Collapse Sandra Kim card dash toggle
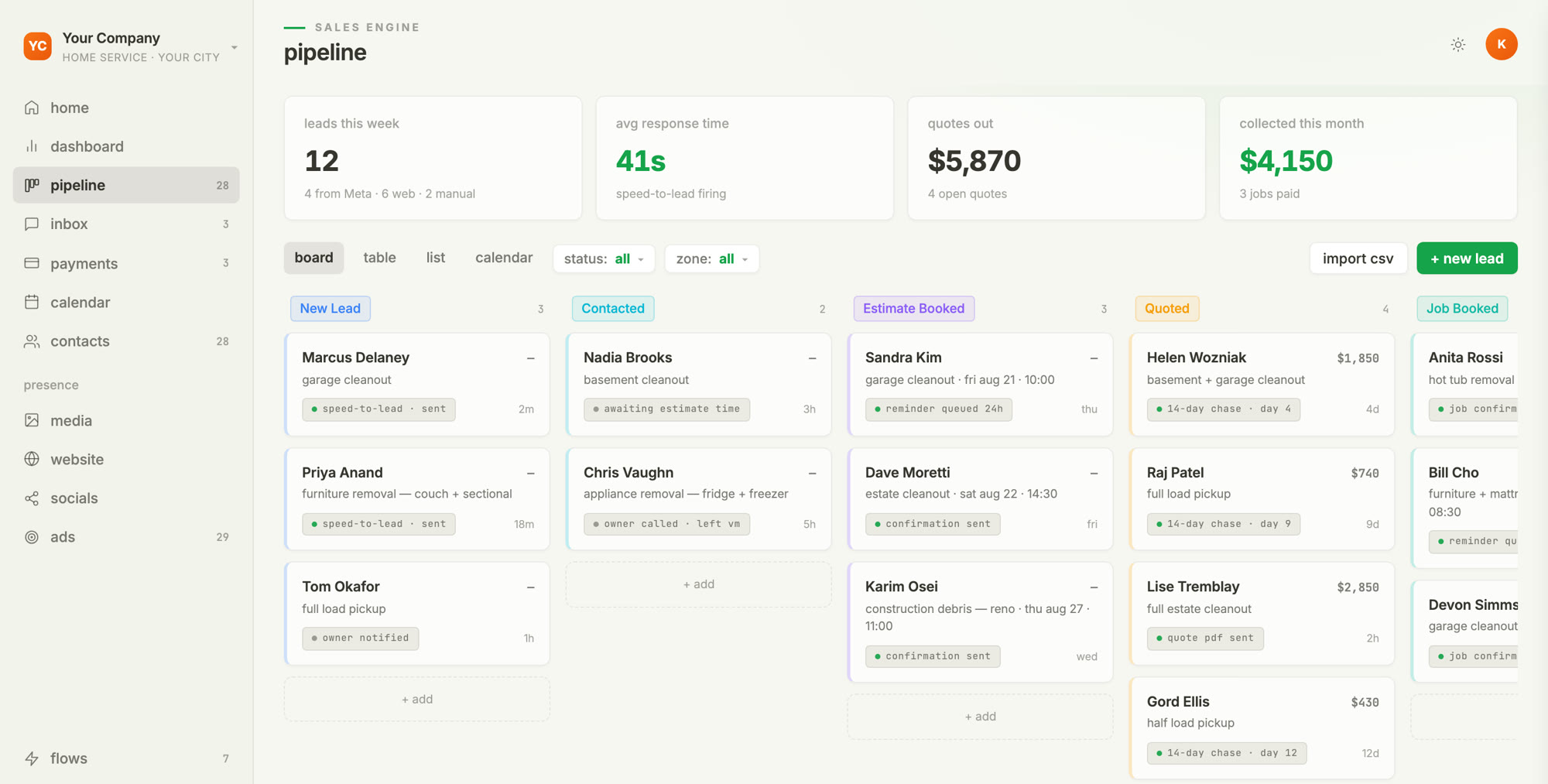The image size is (1548, 784). [x=1094, y=358]
